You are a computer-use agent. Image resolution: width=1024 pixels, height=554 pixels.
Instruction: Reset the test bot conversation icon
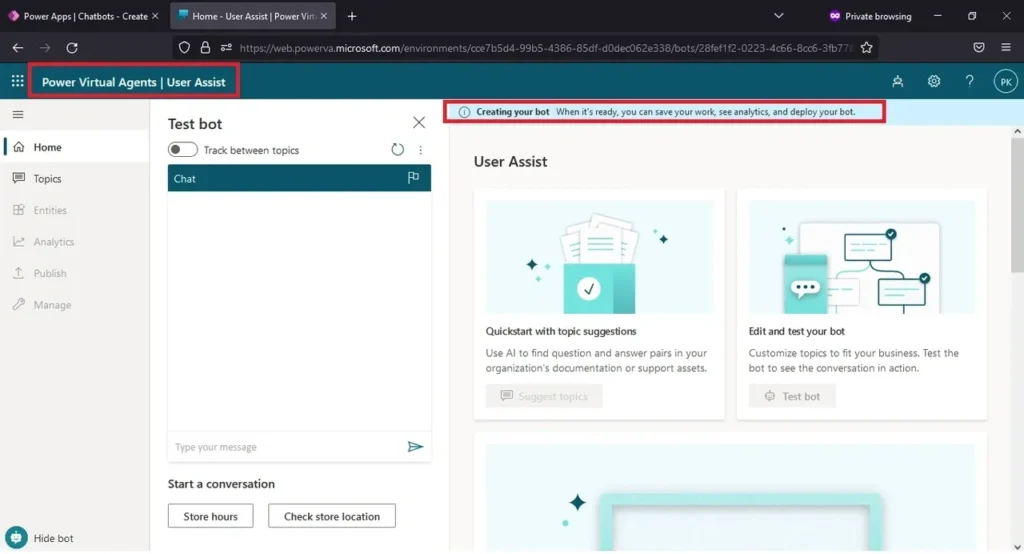click(397, 150)
